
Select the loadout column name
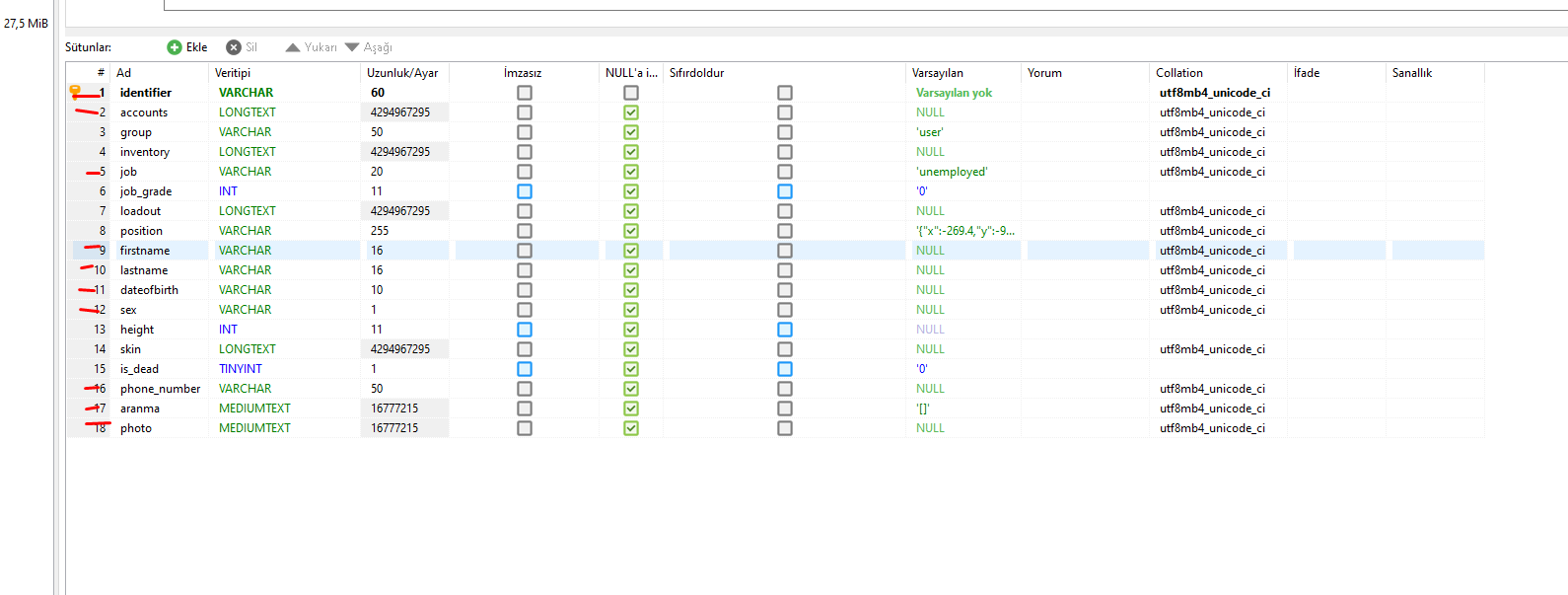tap(140, 211)
